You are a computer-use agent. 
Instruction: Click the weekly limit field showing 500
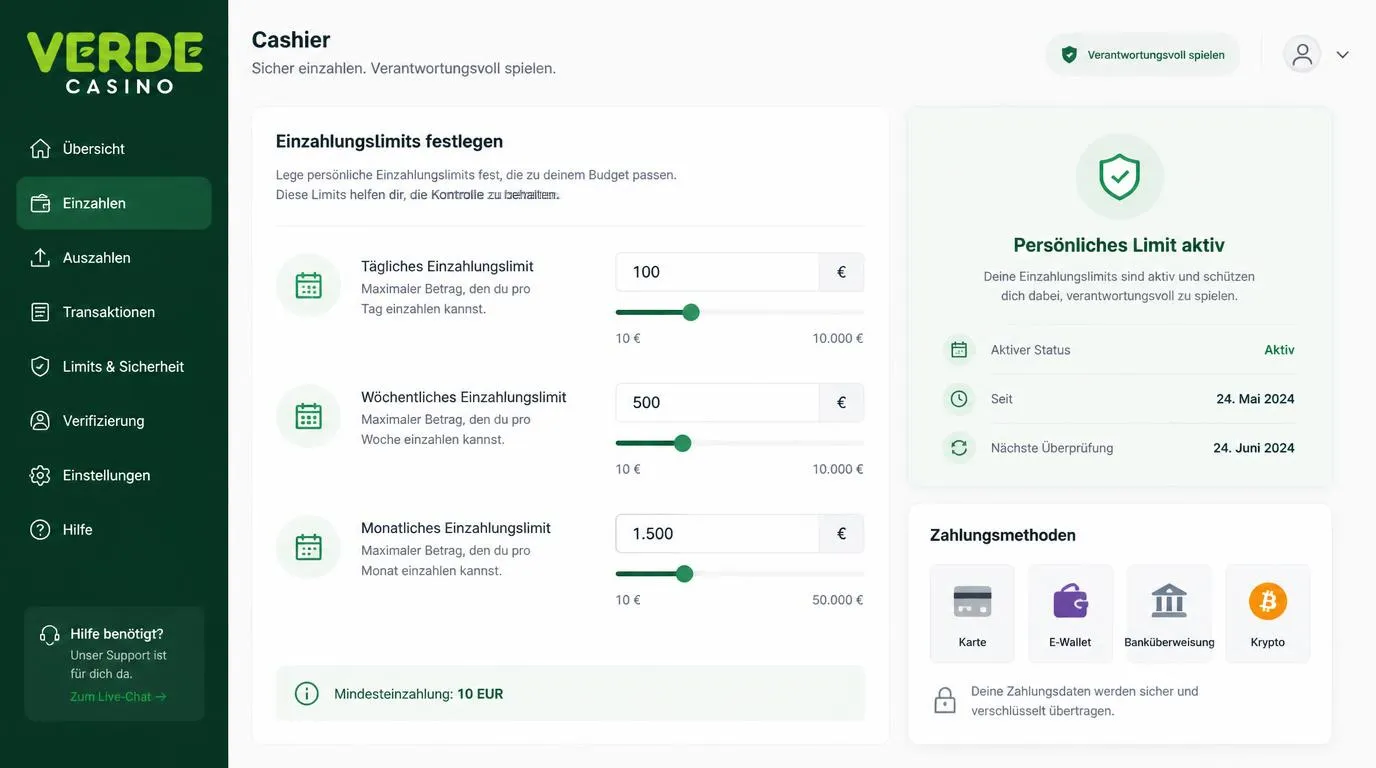tap(718, 403)
